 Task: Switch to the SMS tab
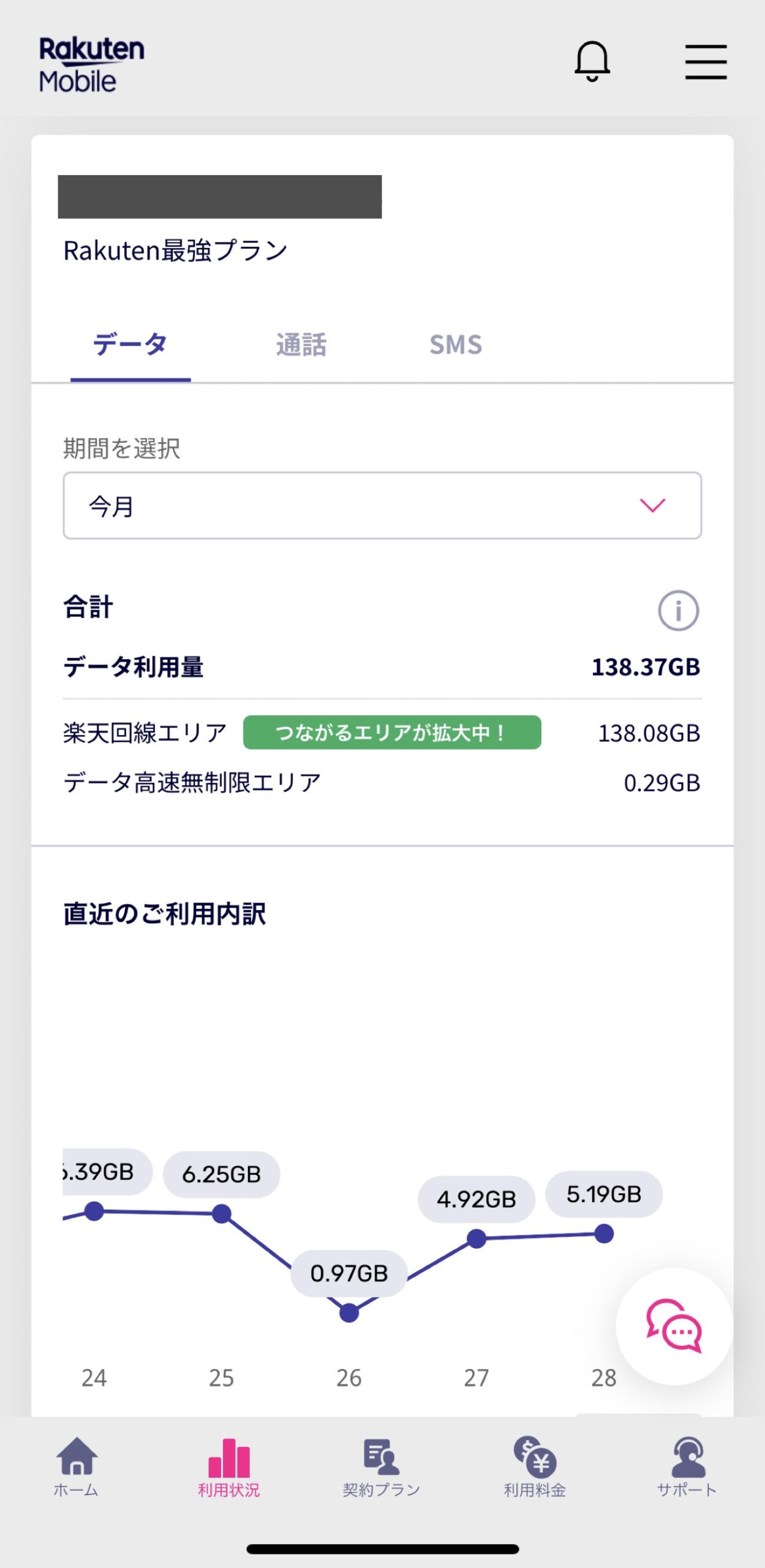click(x=456, y=345)
